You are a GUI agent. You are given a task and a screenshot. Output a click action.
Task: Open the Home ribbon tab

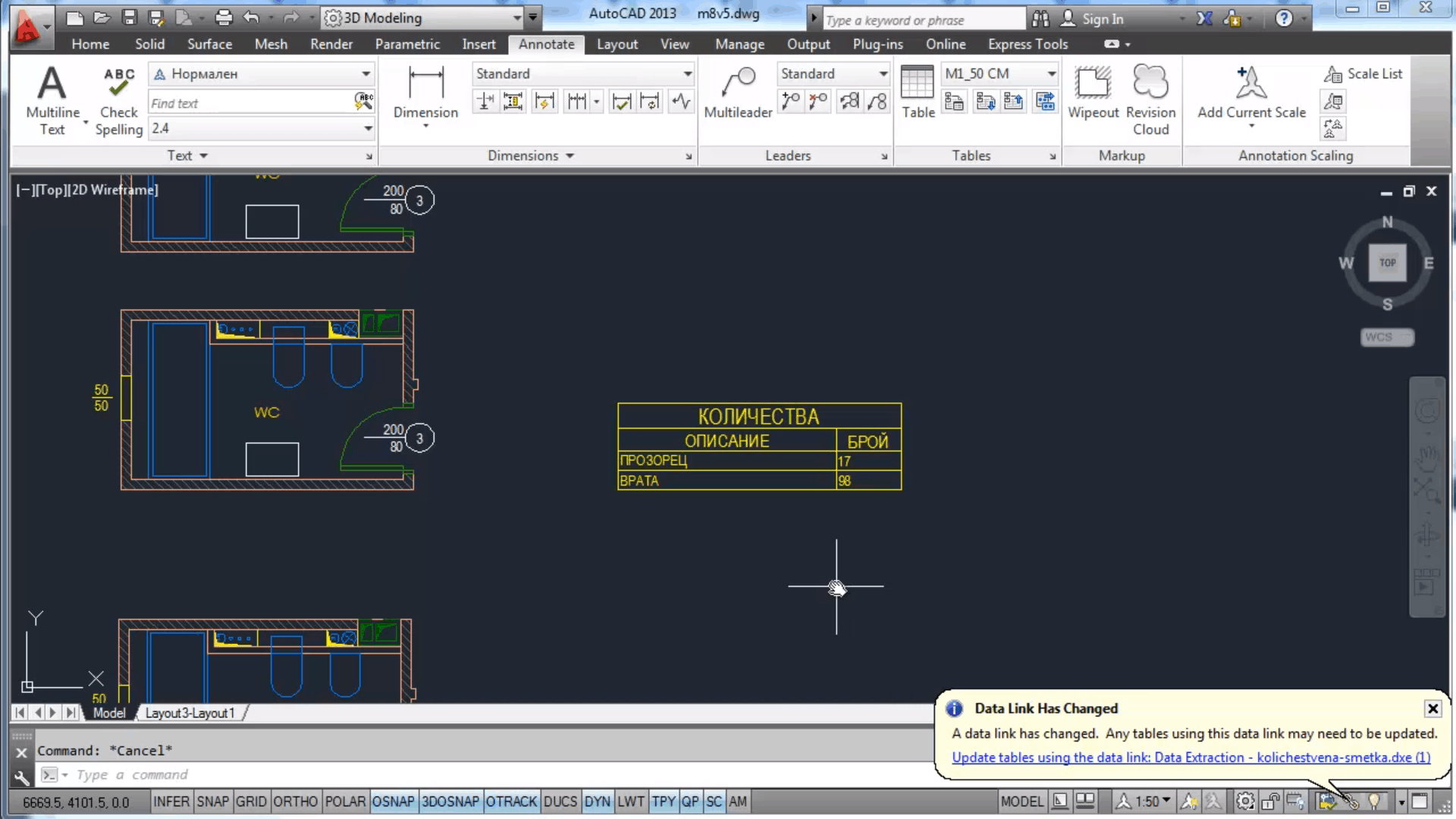90,44
